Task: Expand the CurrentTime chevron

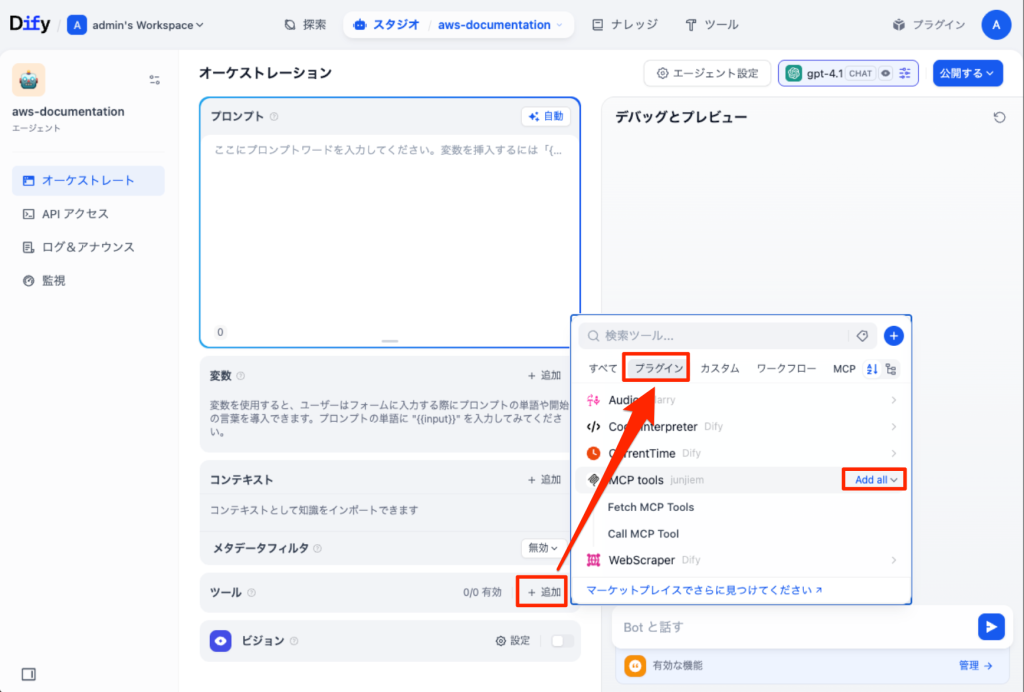Action: click(893, 453)
